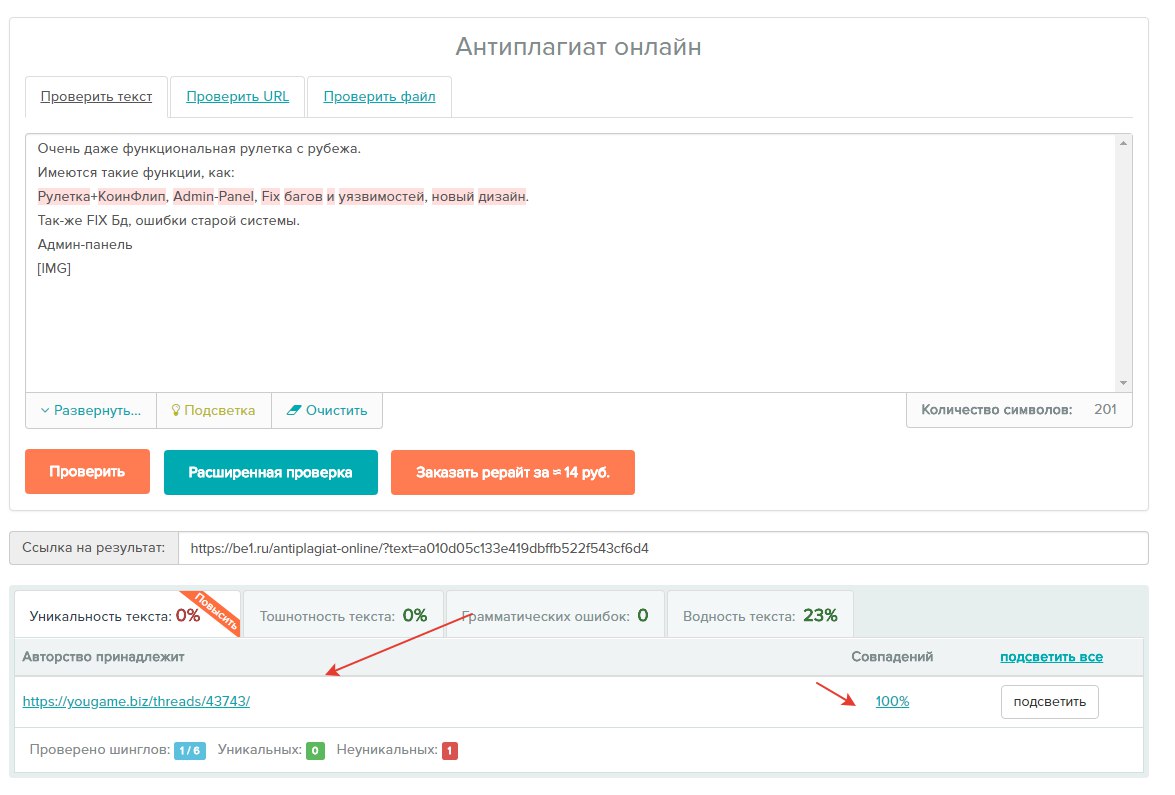Image resolution: width=1175 pixels, height=795 pixels.
Task: Open the Тошнотность текста tab
Action: point(344,615)
